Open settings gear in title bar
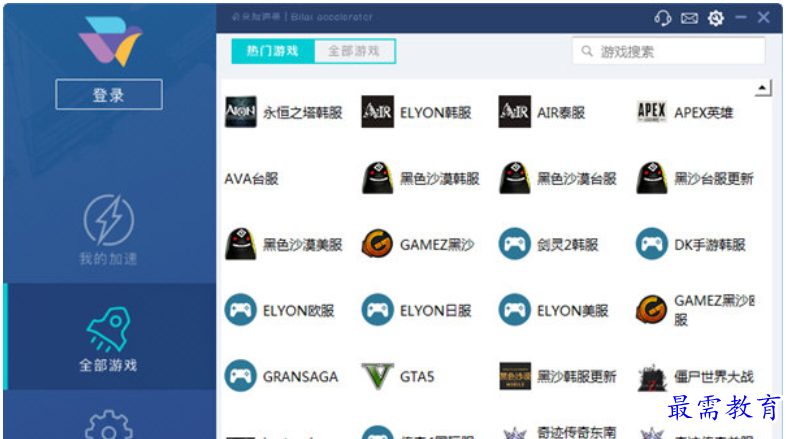Screen dimensions: 789x439 [x=716, y=18]
